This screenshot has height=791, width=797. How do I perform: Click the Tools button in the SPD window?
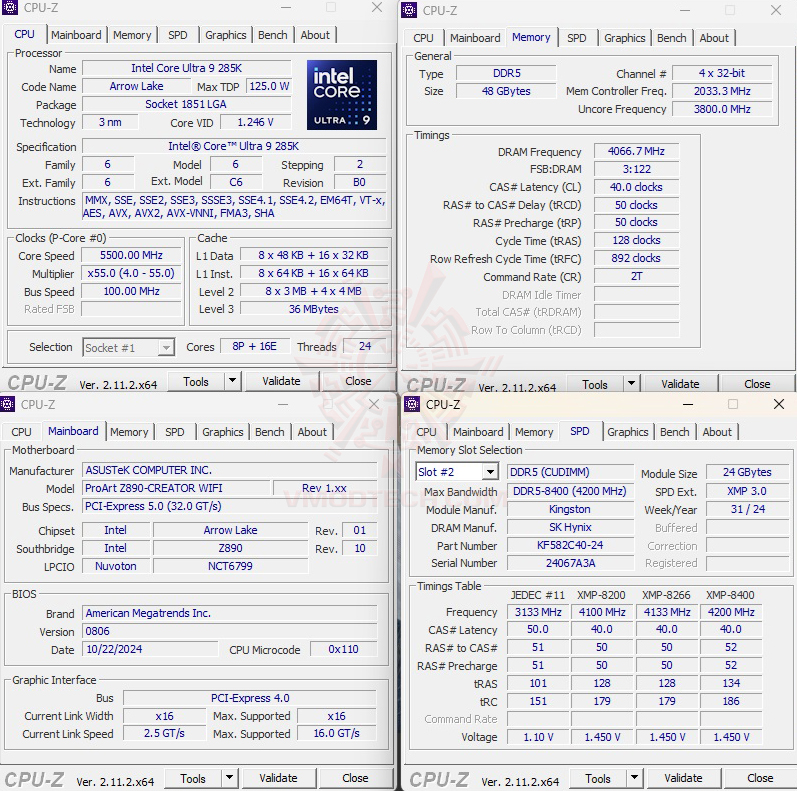[x=598, y=778]
